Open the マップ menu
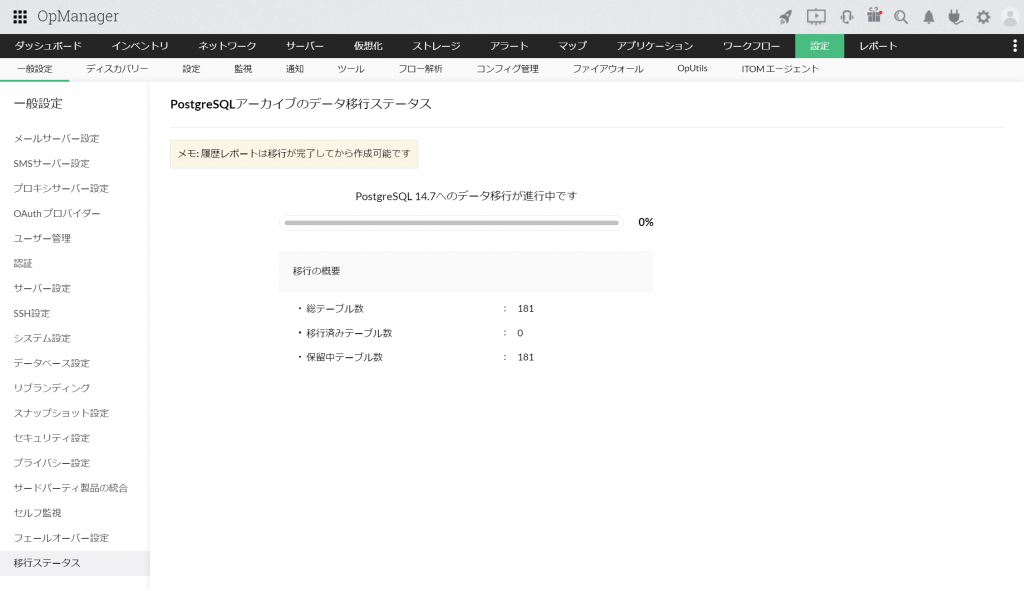Image resolution: width=1024 pixels, height=591 pixels. [572, 46]
